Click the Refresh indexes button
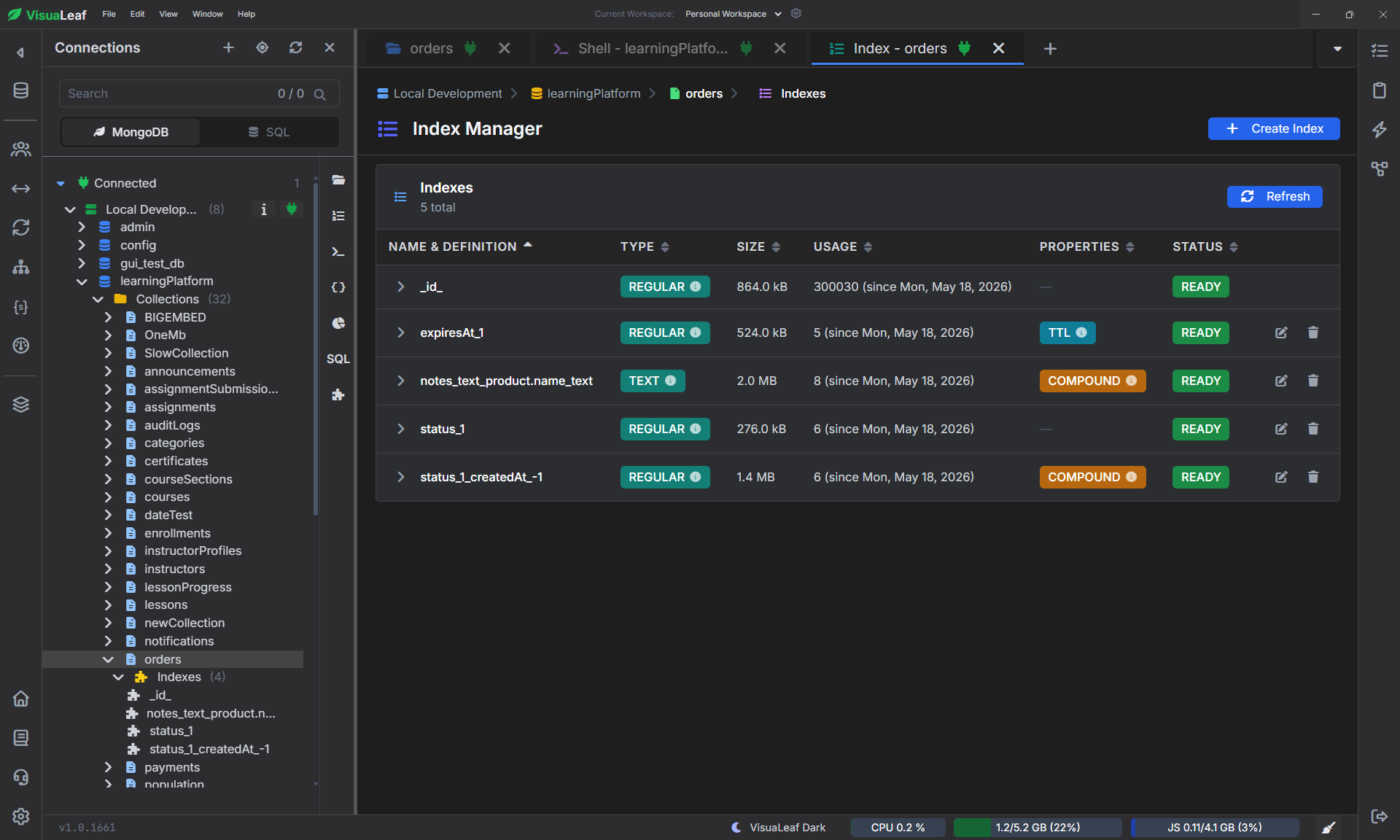This screenshot has width=1400, height=840. coord(1275,196)
